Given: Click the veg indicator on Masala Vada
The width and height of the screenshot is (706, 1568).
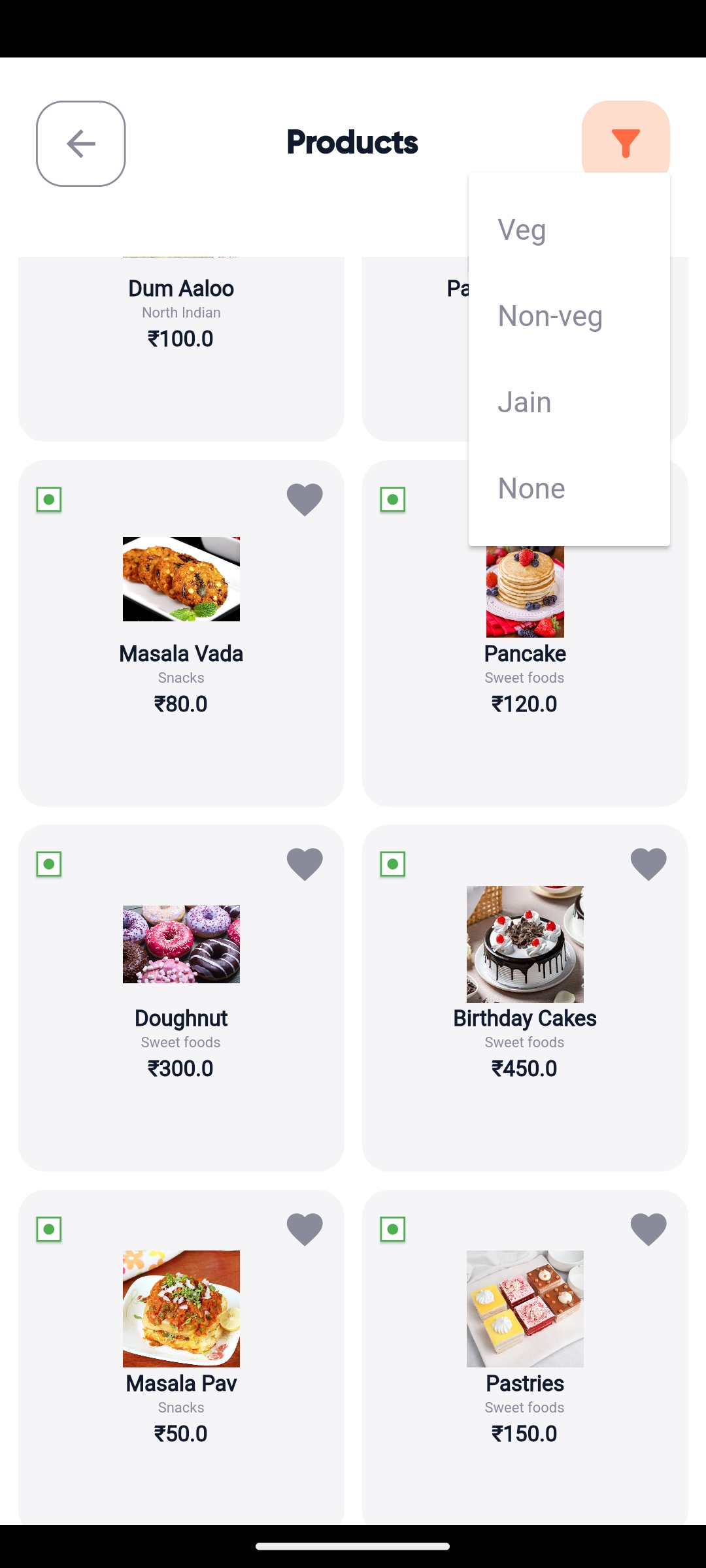Looking at the screenshot, I should 49,500.
